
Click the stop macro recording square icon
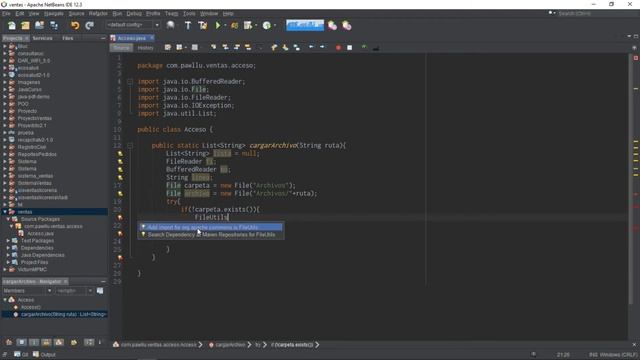click(349, 48)
